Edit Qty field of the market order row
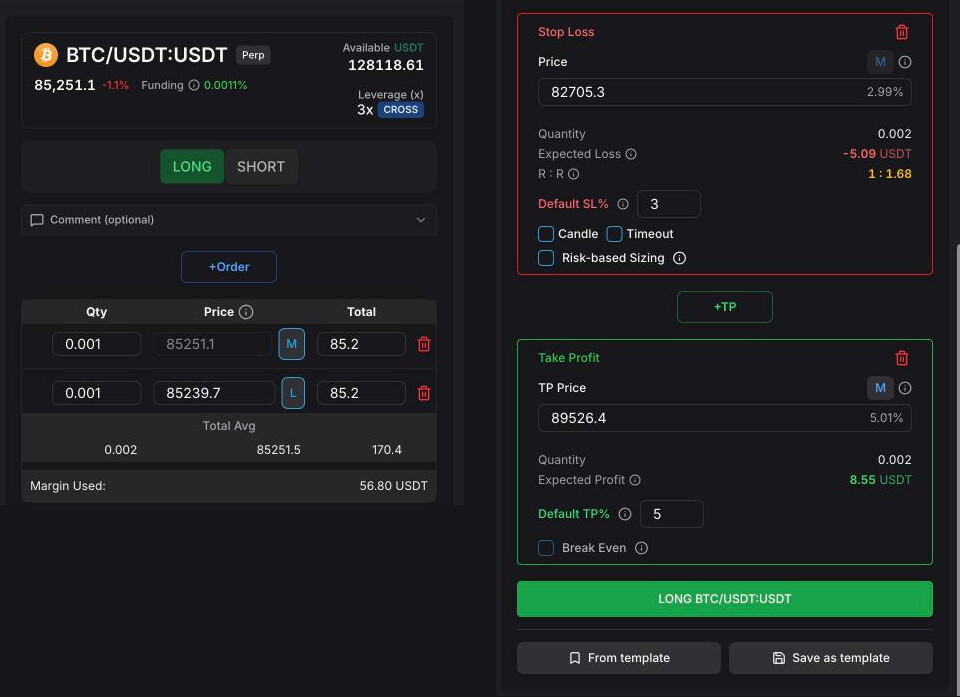 [97, 344]
